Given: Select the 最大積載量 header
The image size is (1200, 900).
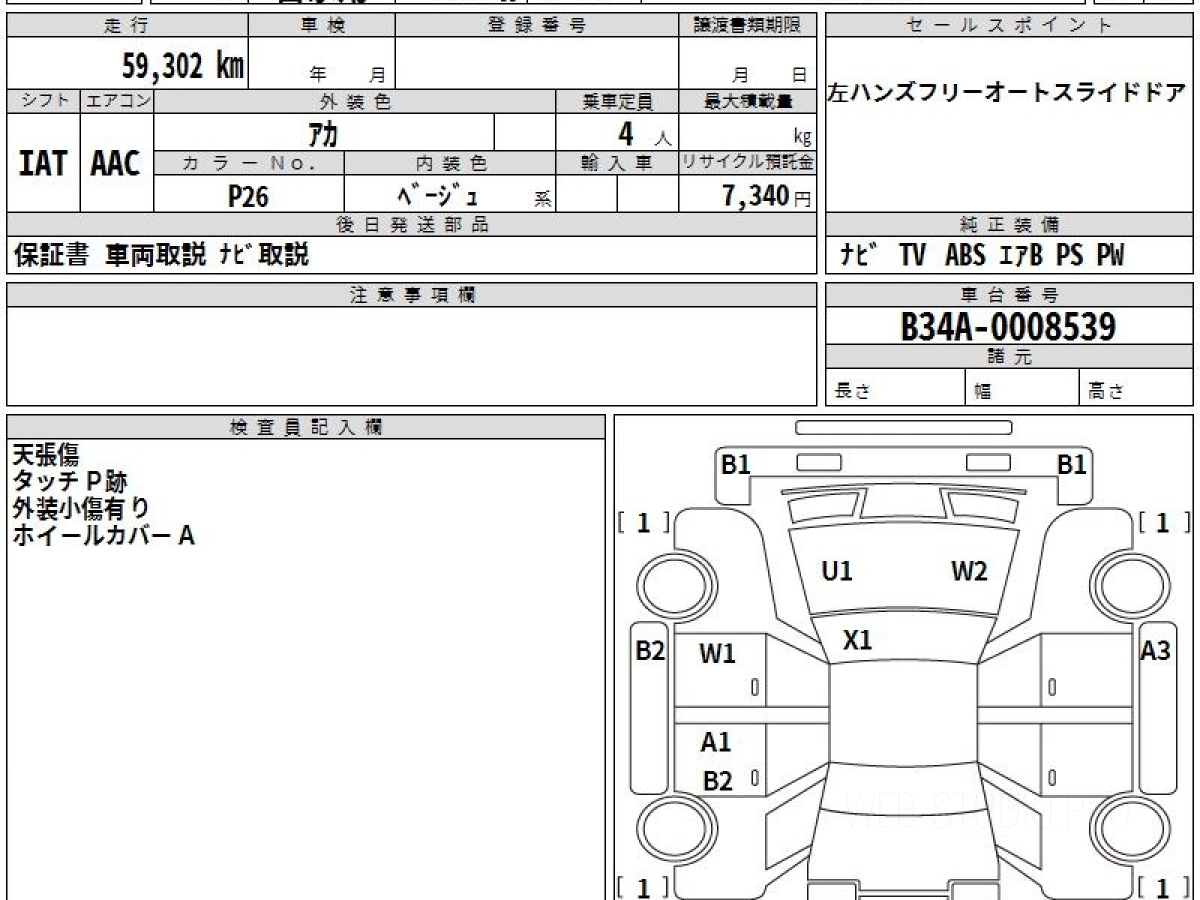Looking at the screenshot, I should [747, 101].
